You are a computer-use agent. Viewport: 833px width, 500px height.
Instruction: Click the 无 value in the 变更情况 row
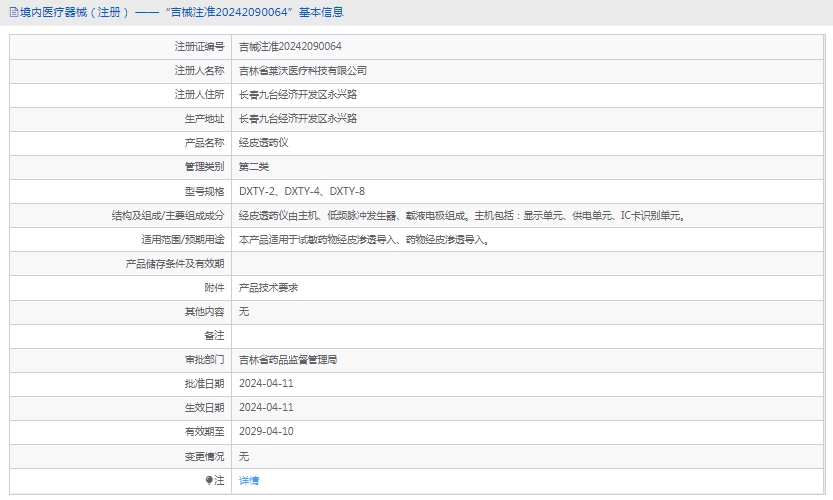(244, 456)
